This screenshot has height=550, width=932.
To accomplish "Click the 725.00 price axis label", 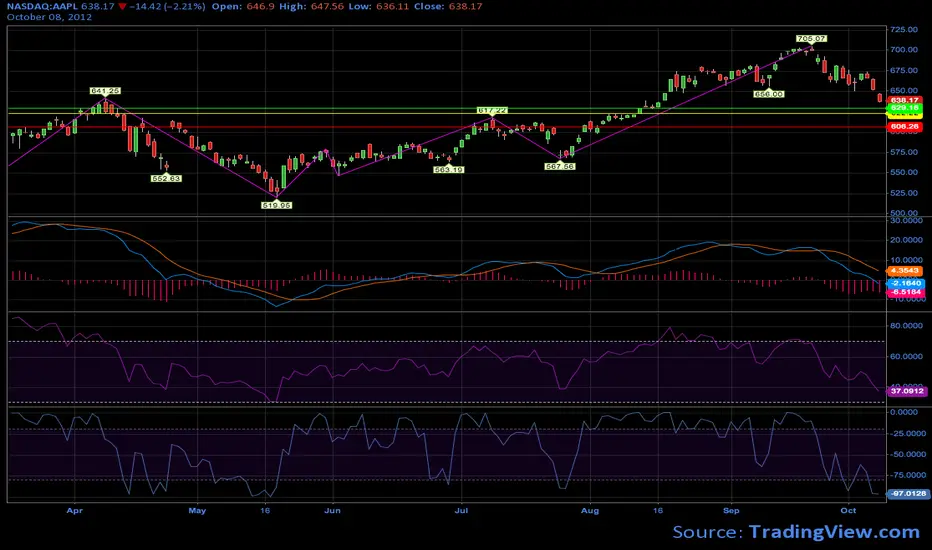I will [903, 30].
